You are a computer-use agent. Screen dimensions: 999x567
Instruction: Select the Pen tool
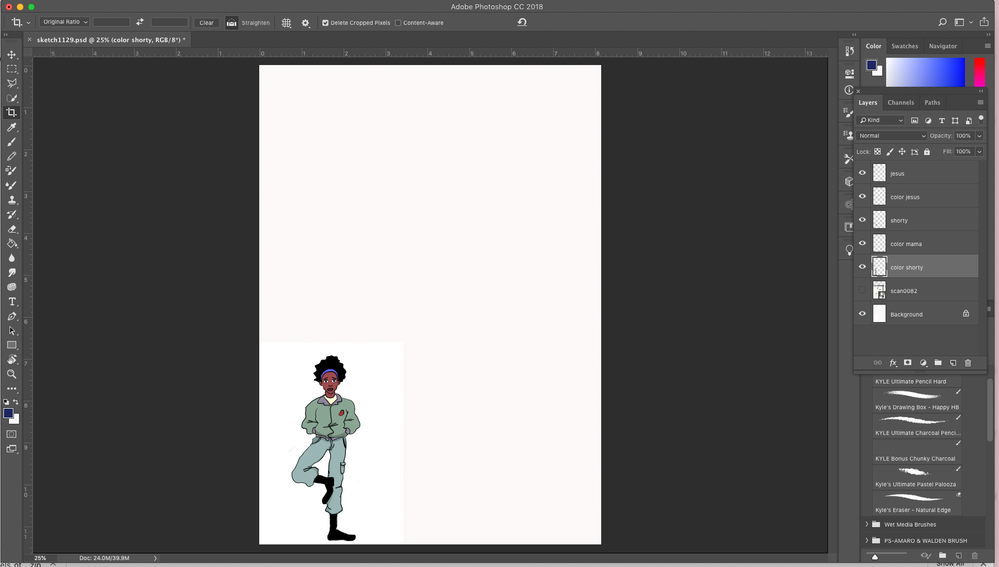coord(11,316)
